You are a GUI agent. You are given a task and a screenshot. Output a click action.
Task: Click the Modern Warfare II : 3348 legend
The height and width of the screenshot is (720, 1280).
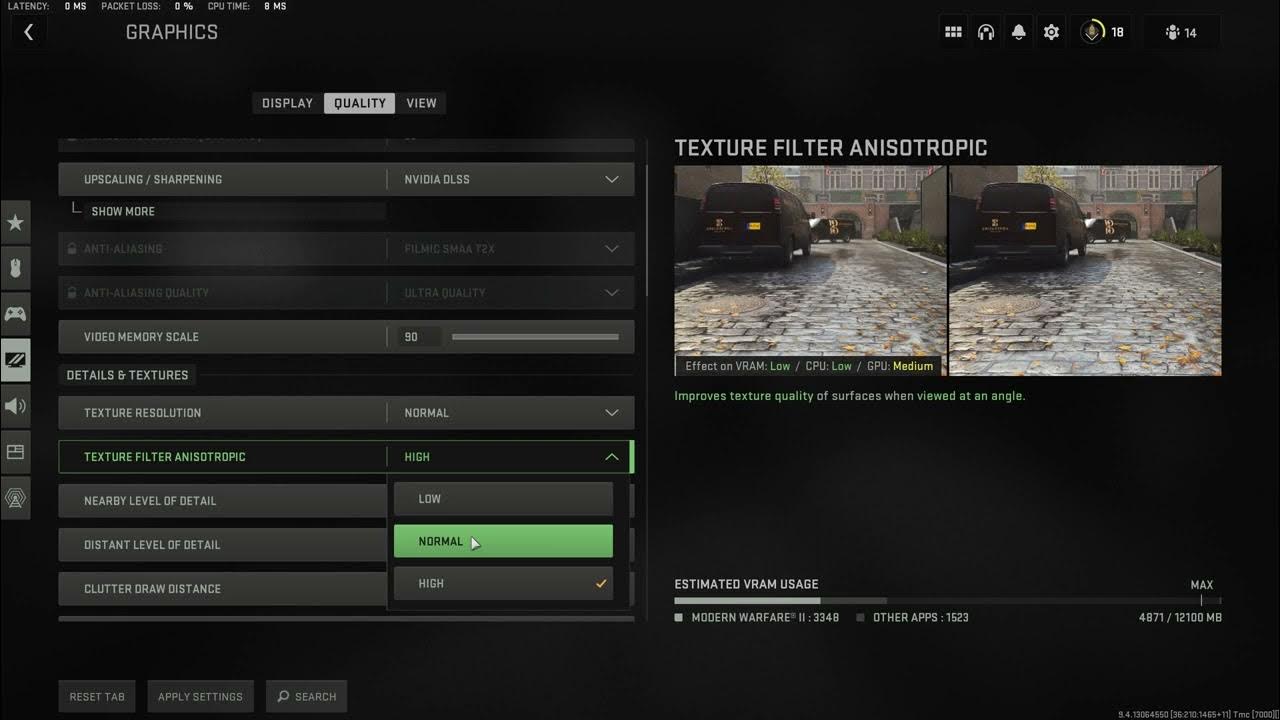coord(757,618)
